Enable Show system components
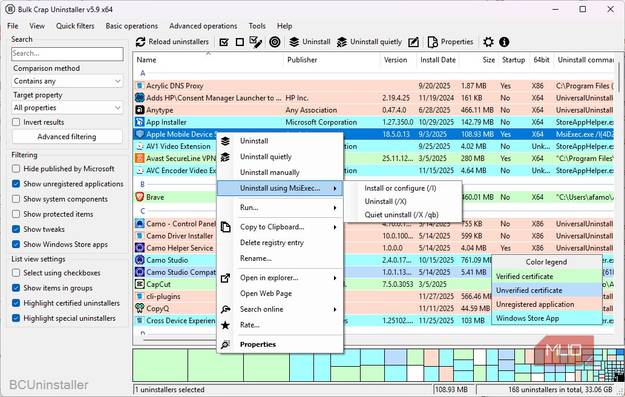The height and width of the screenshot is (397, 625). pos(16,199)
